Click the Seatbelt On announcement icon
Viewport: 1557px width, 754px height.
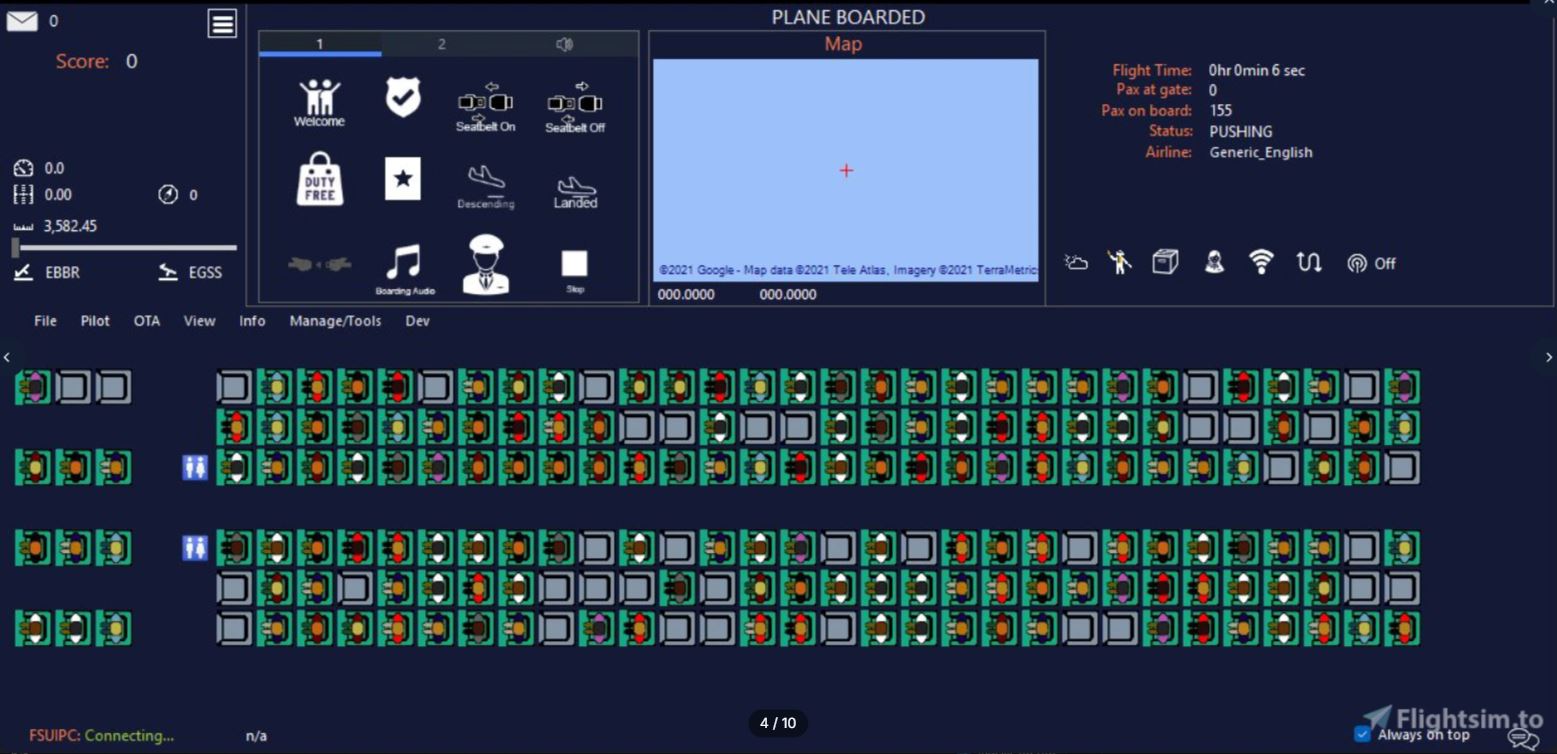click(485, 106)
